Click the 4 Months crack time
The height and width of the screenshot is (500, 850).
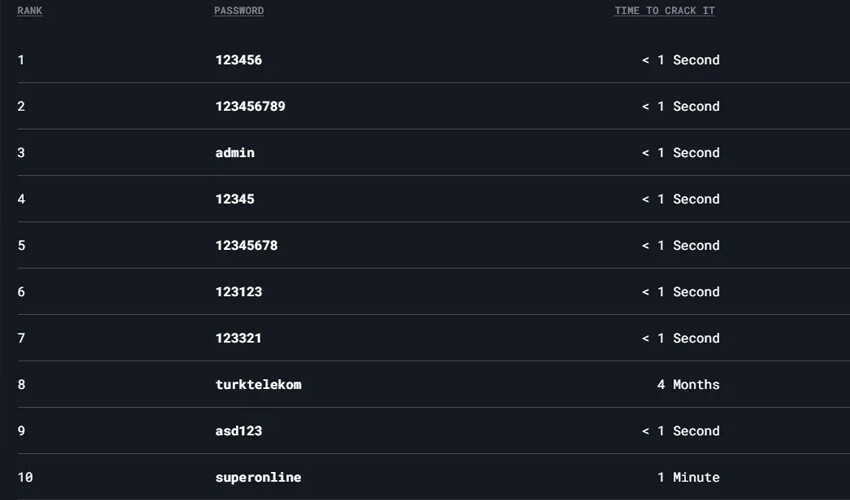[x=688, y=385]
